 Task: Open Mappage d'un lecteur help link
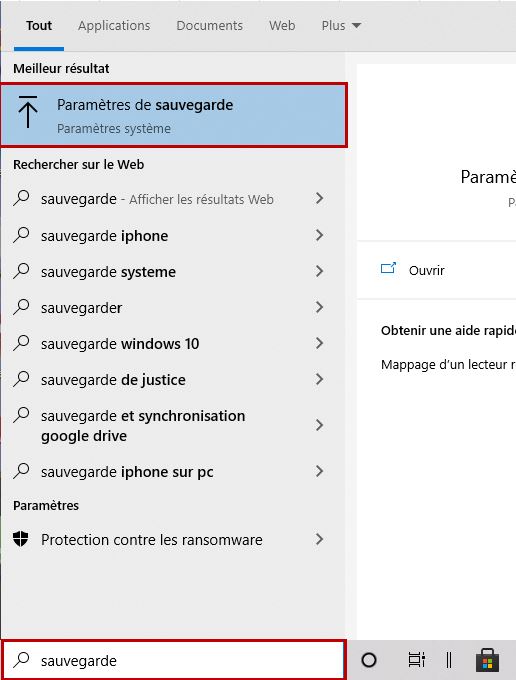(448, 365)
